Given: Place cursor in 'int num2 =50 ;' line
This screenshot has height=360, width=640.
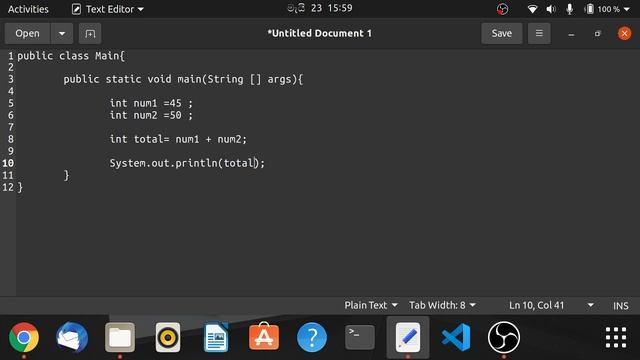Looking at the screenshot, I should coord(151,115).
